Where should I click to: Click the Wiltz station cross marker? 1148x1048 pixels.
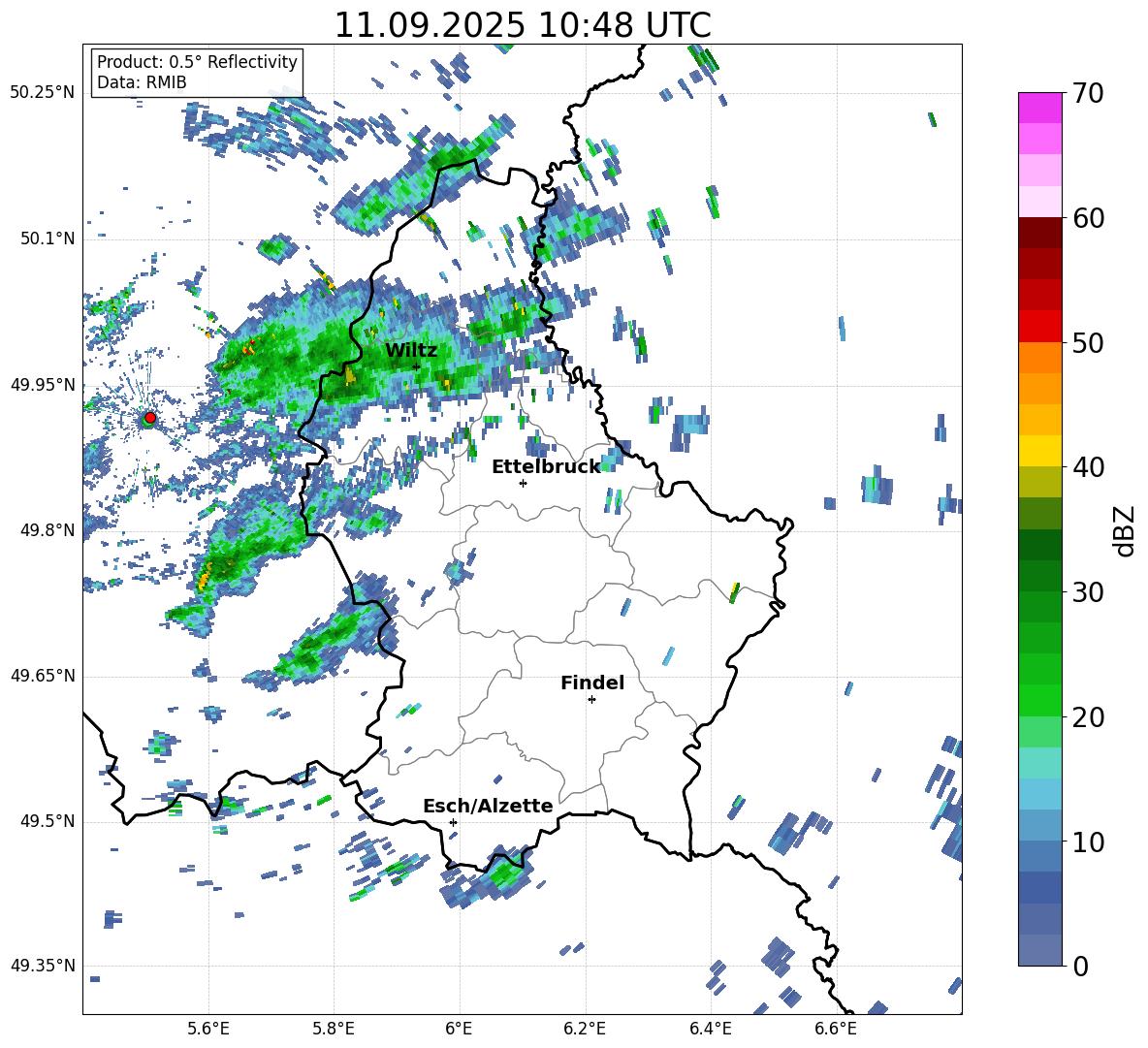tap(417, 366)
